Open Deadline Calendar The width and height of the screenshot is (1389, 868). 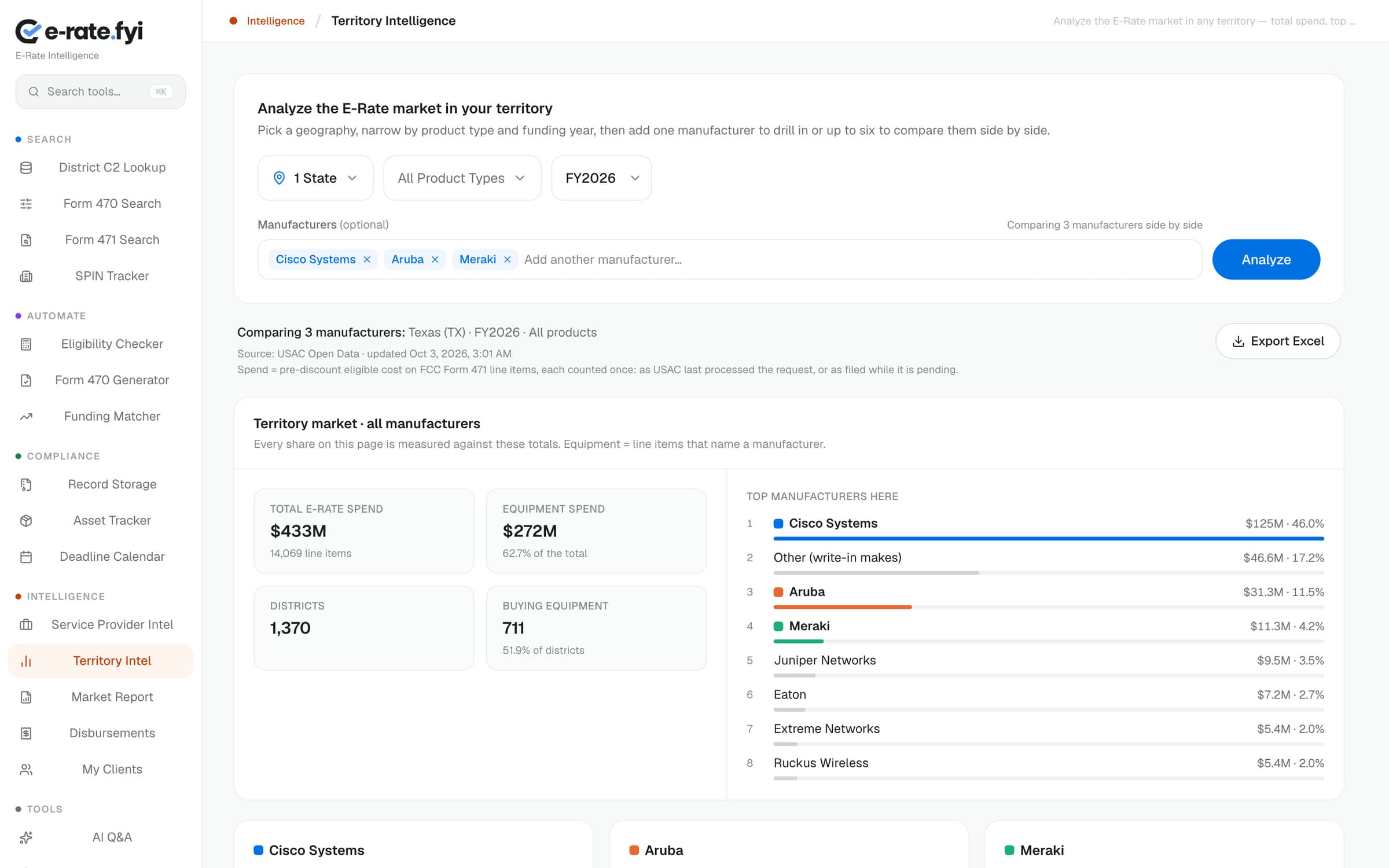[x=101, y=557]
